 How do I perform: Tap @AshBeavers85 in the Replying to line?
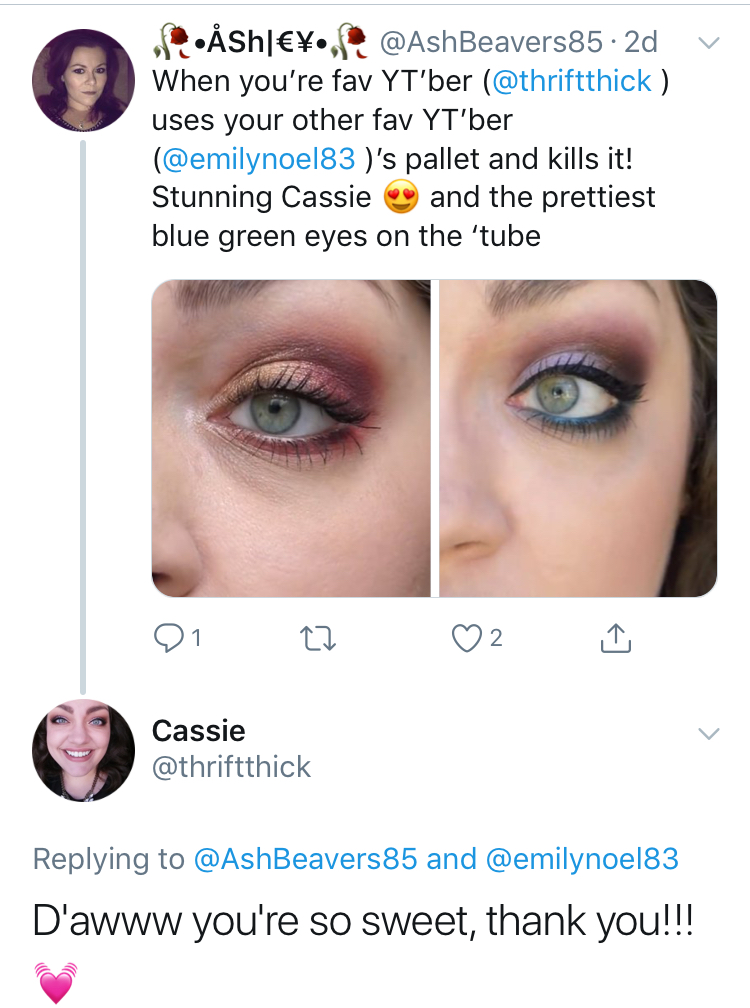pyautogui.click(x=305, y=859)
